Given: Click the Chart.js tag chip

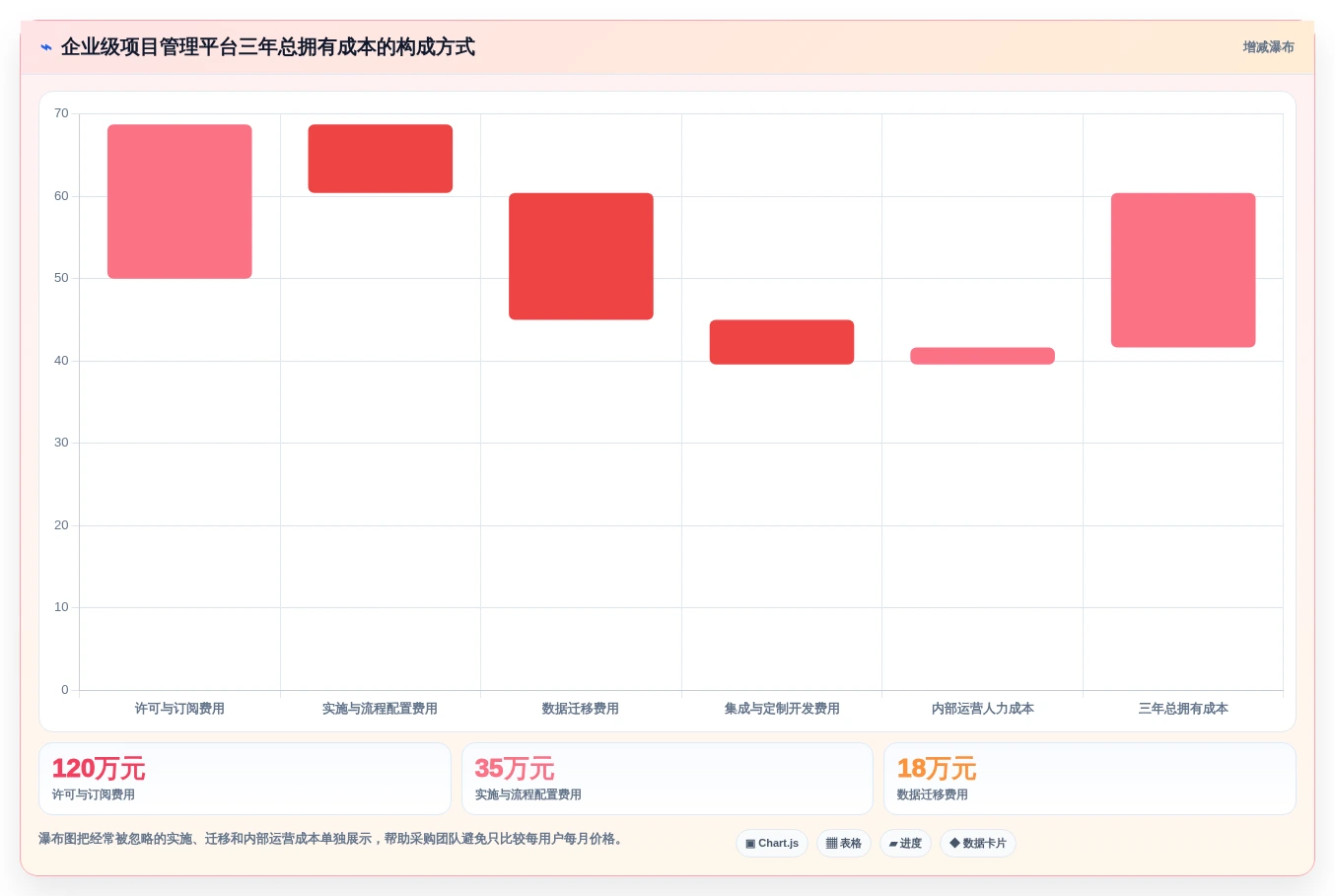Looking at the screenshot, I should 772,844.
